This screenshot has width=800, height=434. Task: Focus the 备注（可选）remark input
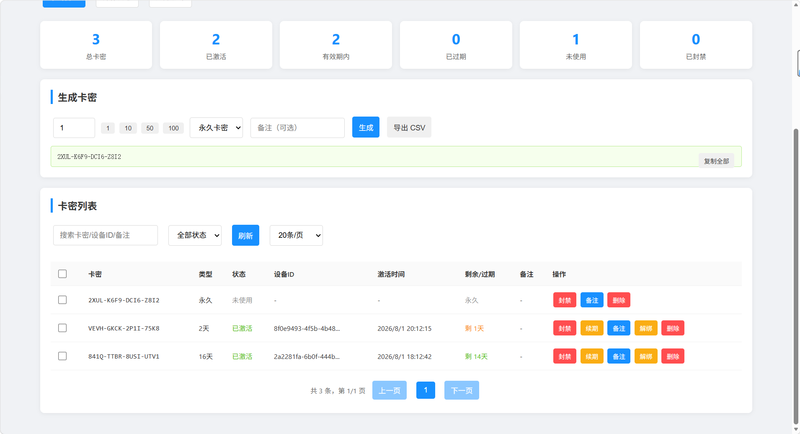(297, 127)
